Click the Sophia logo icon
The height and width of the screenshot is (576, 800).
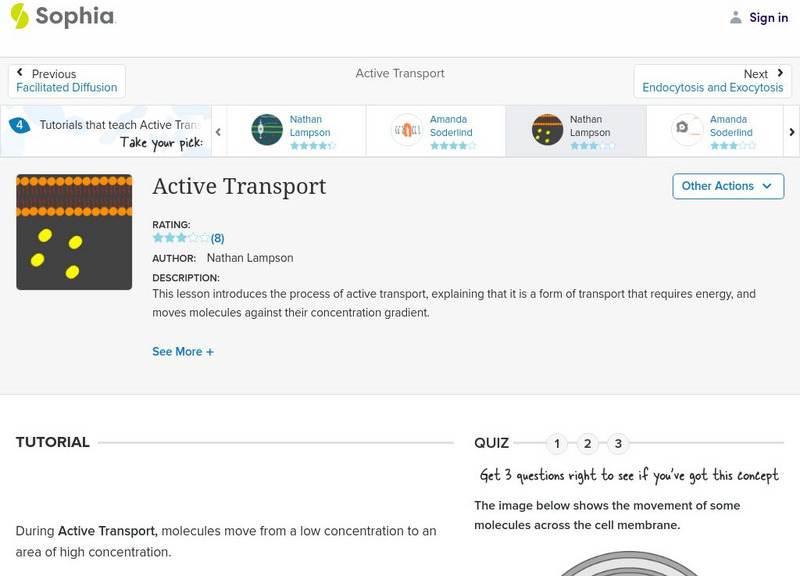click(x=20, y=16)
